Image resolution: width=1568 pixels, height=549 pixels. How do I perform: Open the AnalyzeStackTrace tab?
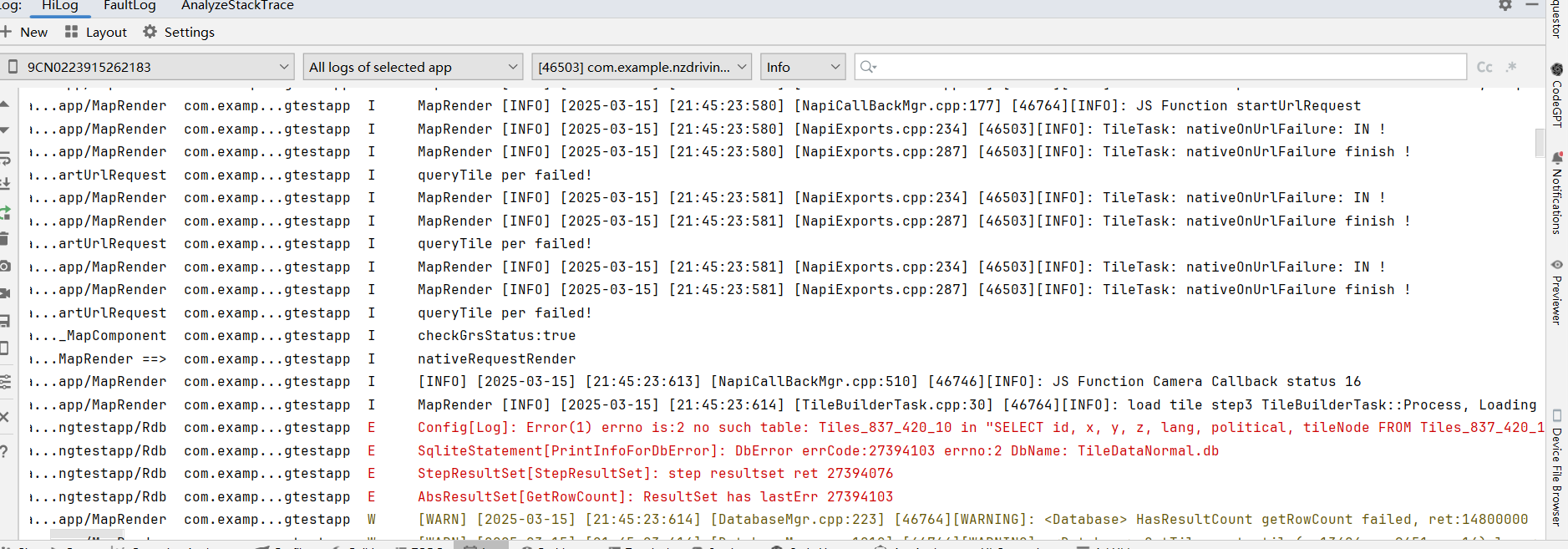237,6
